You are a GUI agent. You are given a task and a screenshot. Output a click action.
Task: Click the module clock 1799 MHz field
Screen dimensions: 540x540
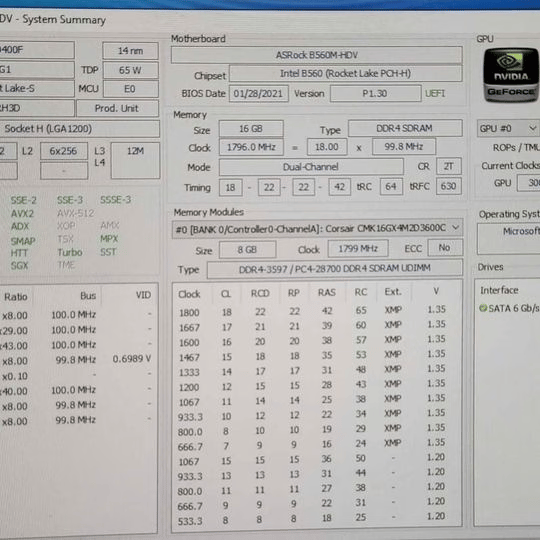point(358,249)
